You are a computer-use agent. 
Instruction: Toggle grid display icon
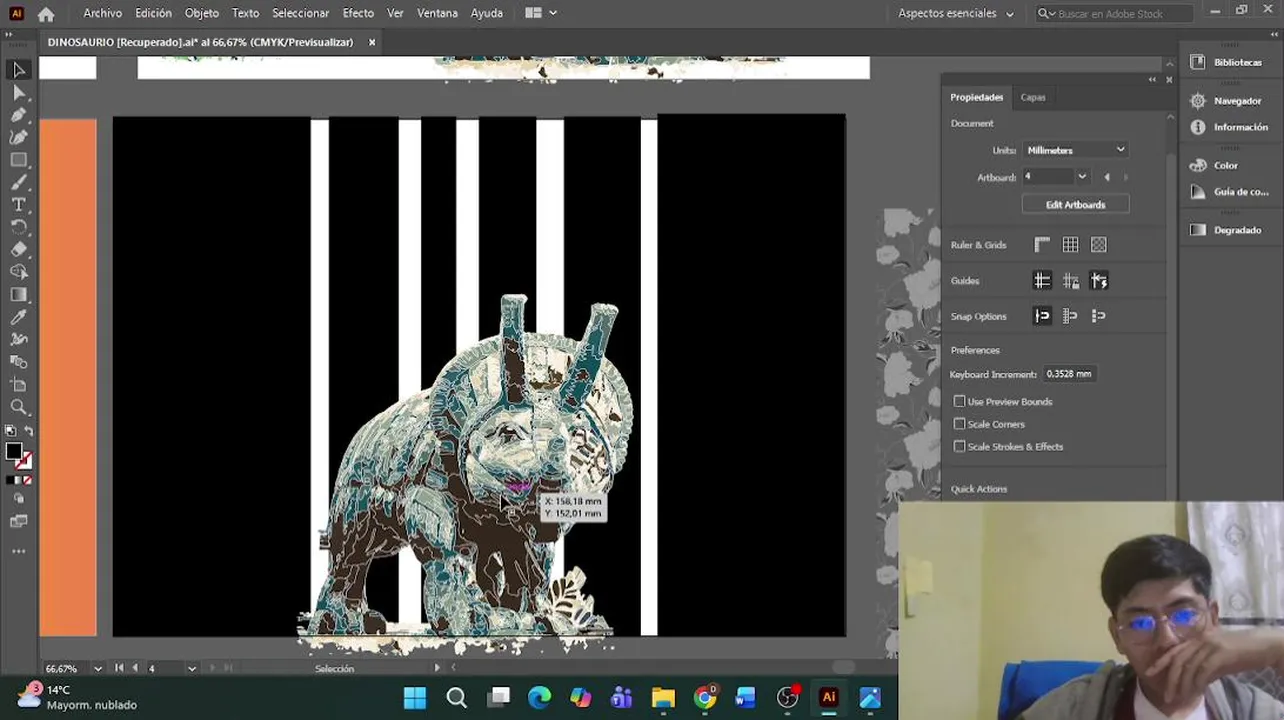click(x=1070, y=245)
